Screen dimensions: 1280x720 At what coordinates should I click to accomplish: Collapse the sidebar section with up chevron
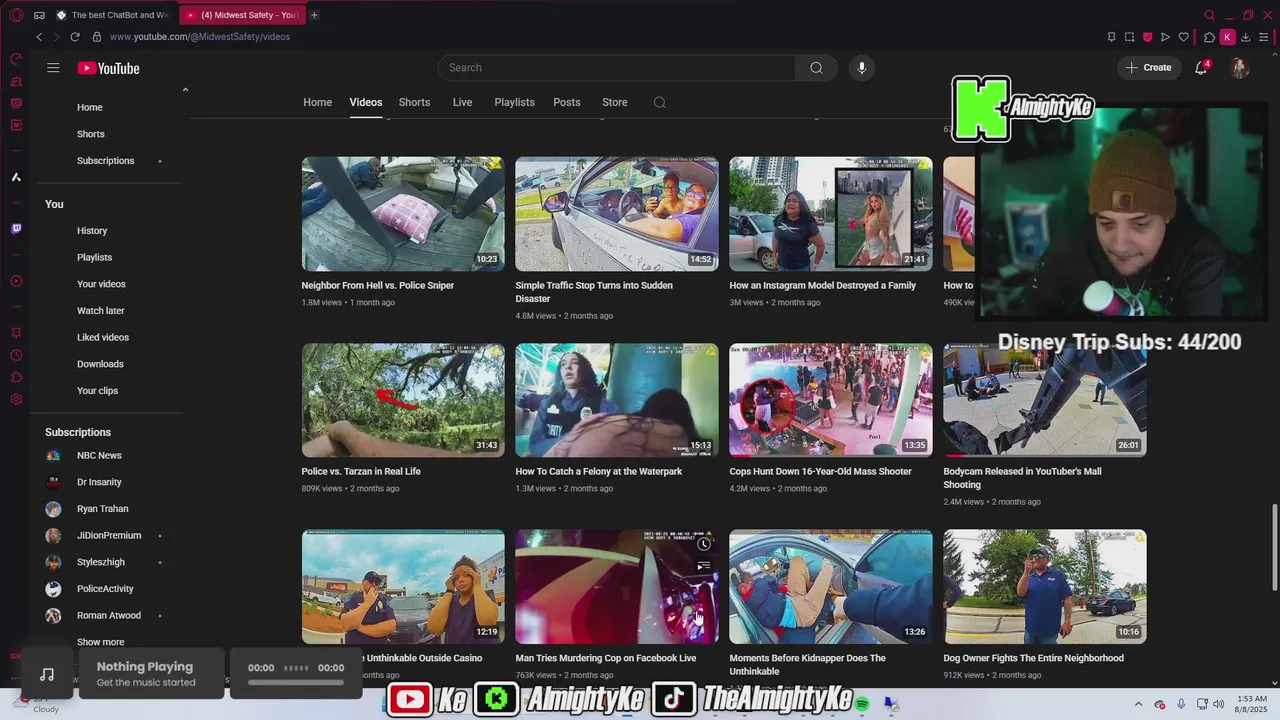click(x=185, y=90)
